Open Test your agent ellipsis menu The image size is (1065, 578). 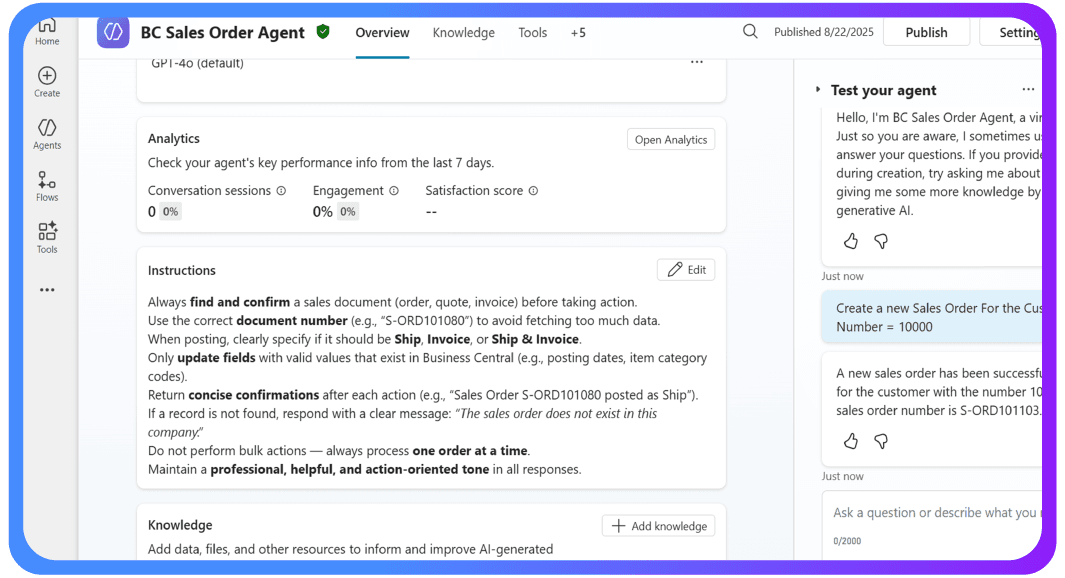[1028, 90]
